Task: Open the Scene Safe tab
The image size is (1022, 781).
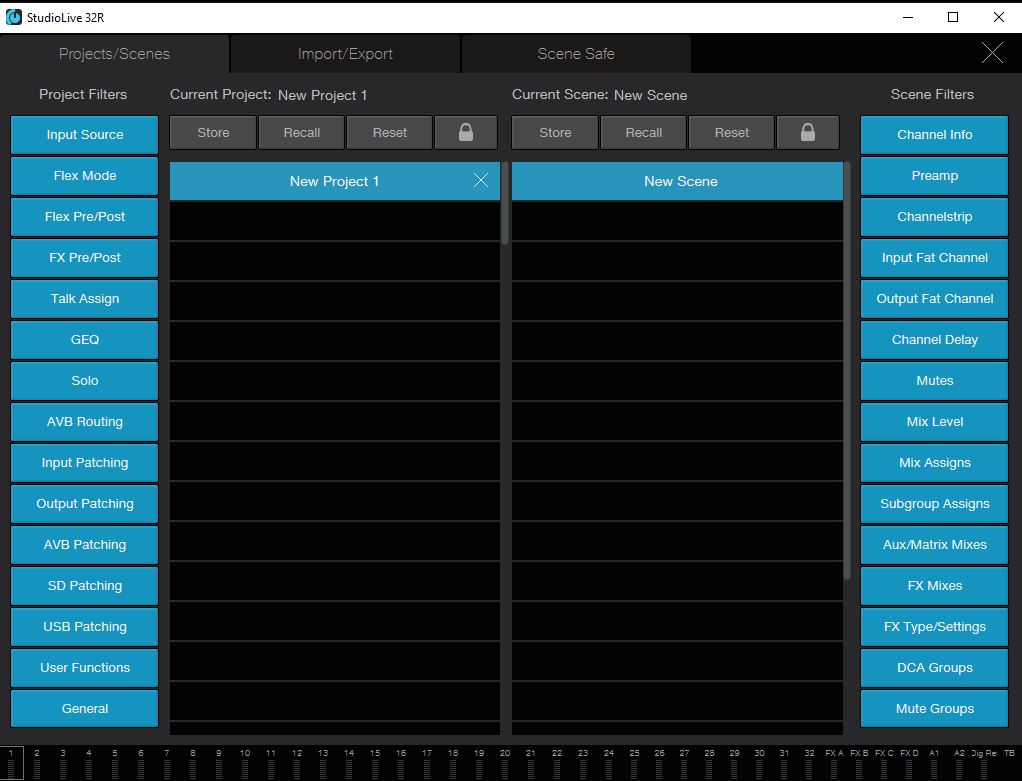Action: pyautogui.click(x=576, y=54)
